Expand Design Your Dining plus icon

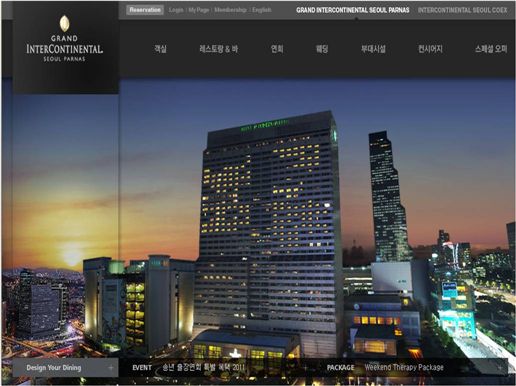[111, 368]
